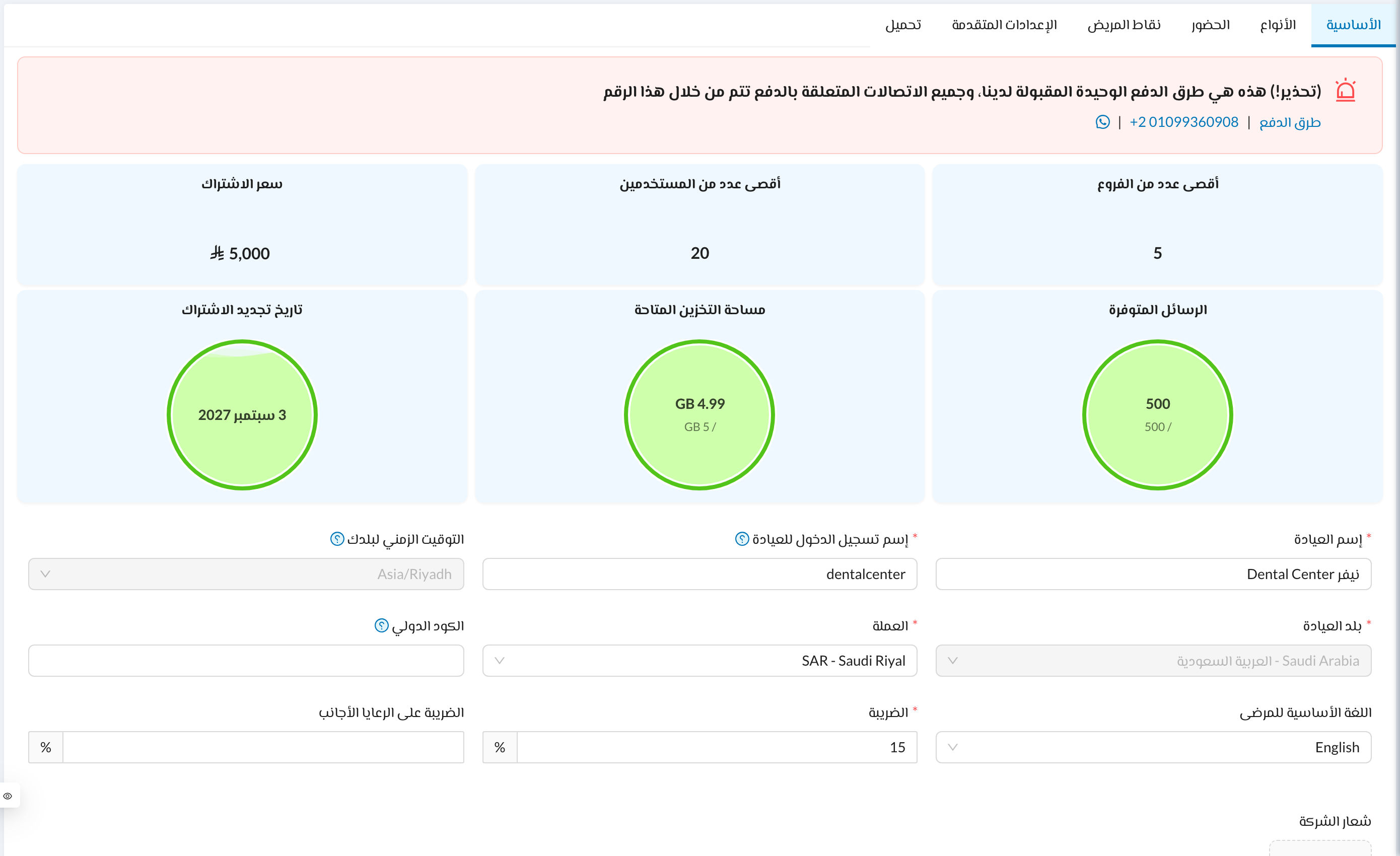This screenshot has height=856, width=1400.
Task: Click the red alarm siren icon
Action: (1346, 90)
